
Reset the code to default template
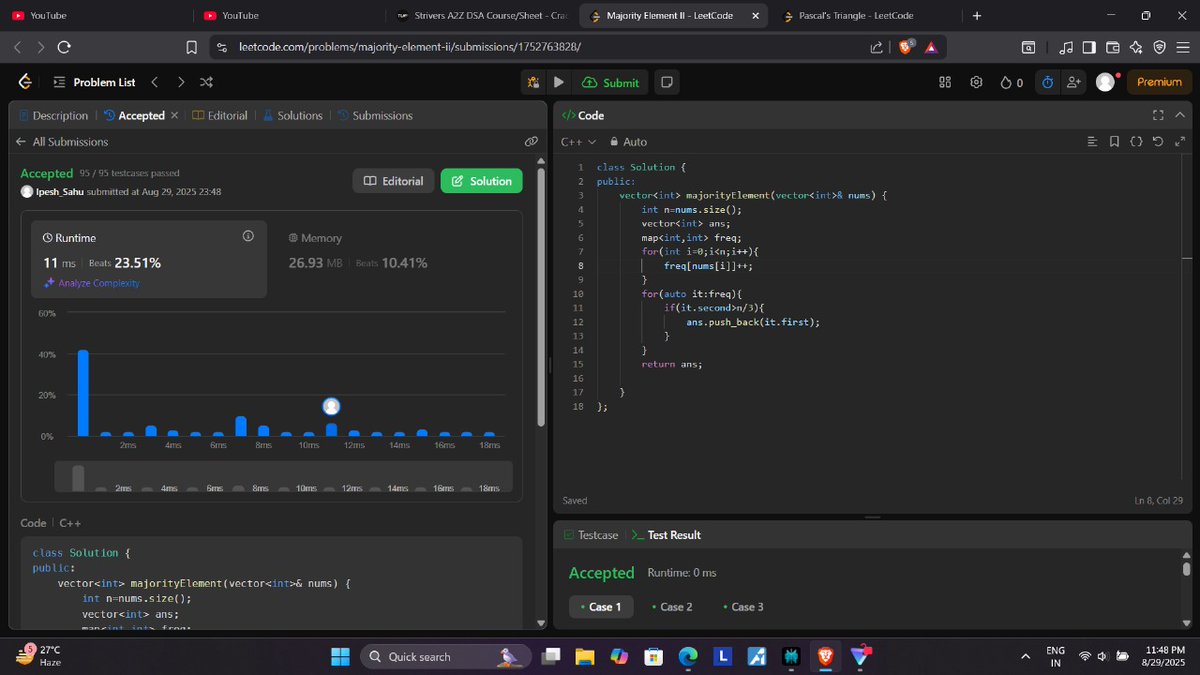pyautogui.click(x=1158, y=142)
